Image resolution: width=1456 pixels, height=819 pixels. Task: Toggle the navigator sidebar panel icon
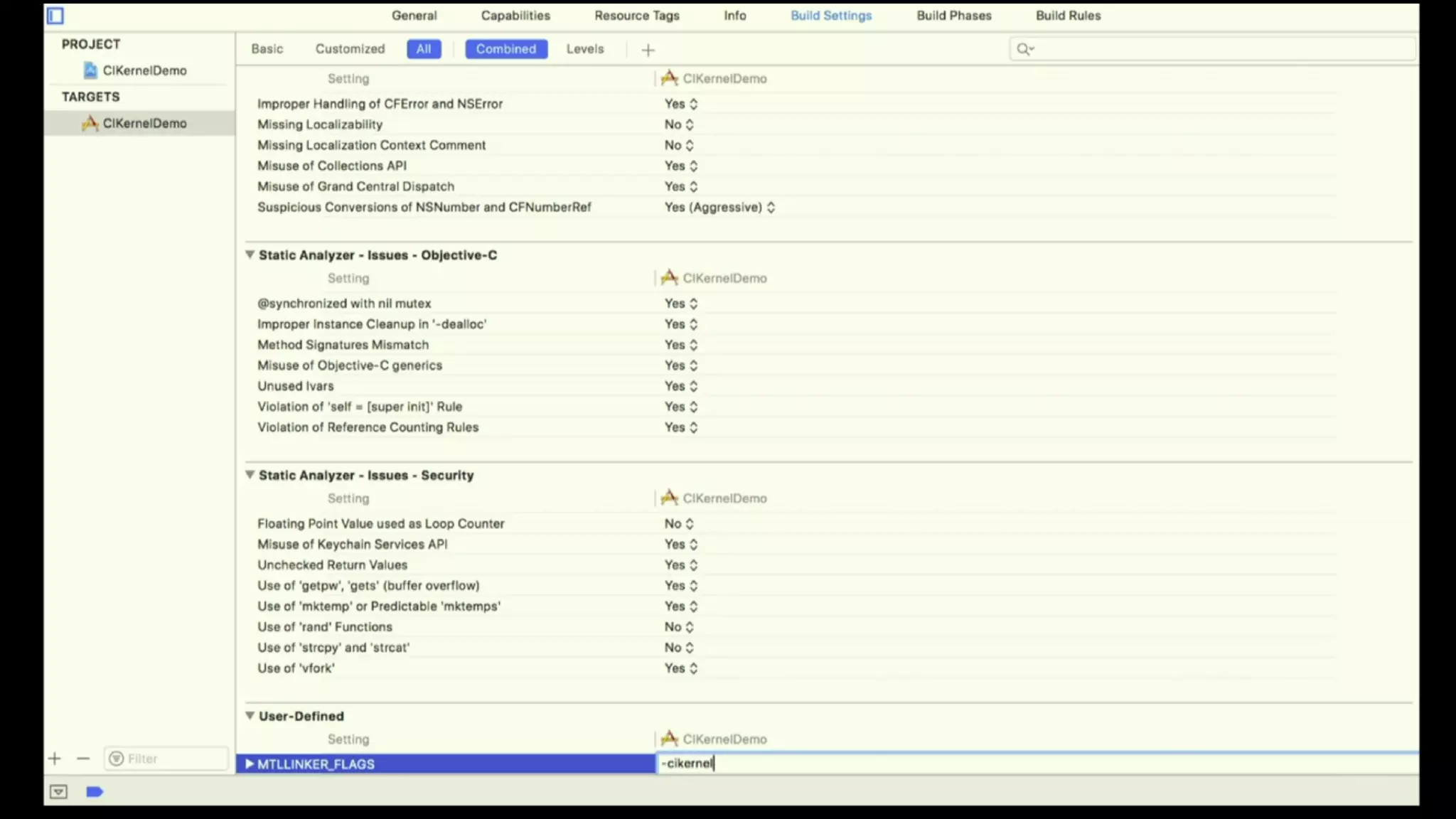click(55, 16)
